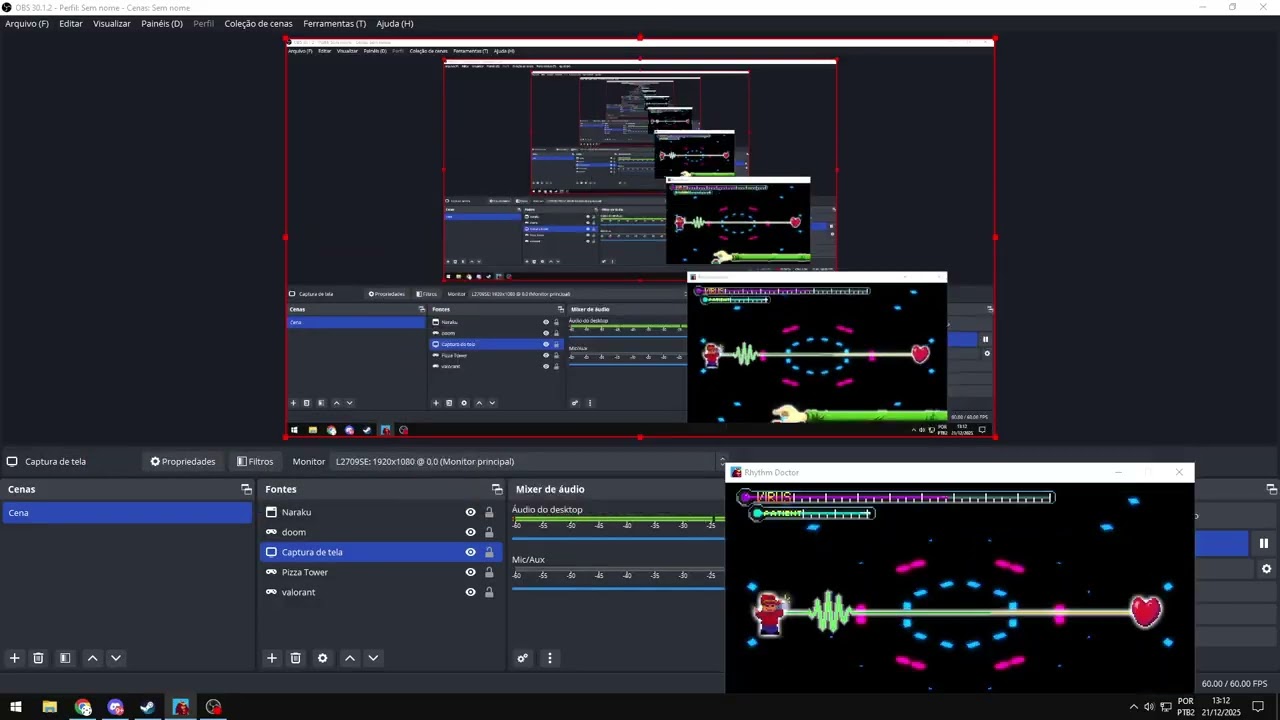Viewport: 1280px width, 720px height.
Task: Open the Ferramentas (T) menu
Action: click(335, 23)
